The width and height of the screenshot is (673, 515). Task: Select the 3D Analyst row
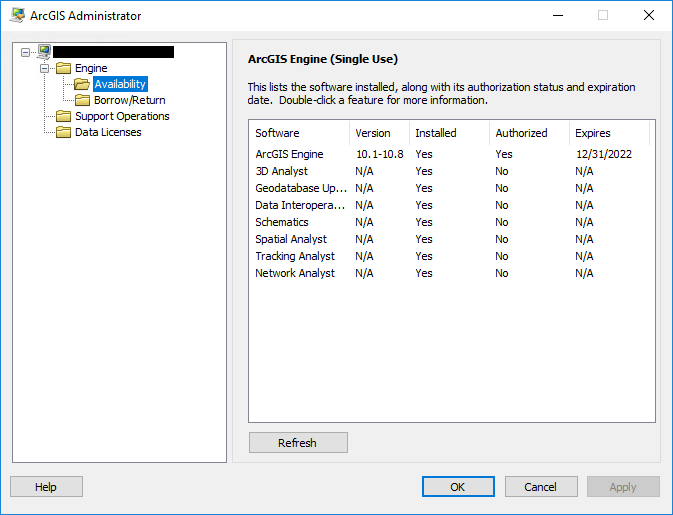[x=452, y=171]
